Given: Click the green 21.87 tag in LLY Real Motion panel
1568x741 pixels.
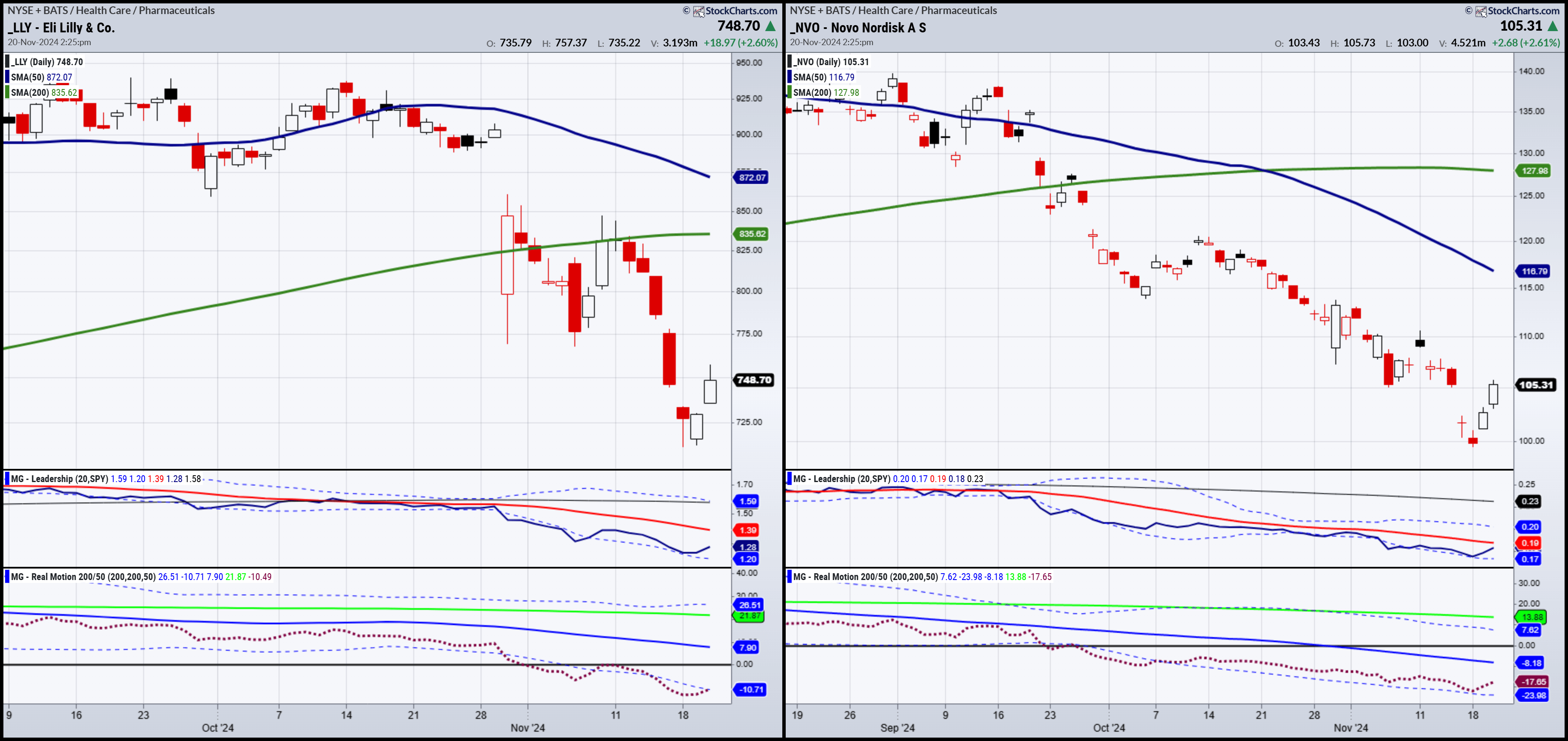Looking at the screenshot, I should point(749,616).
